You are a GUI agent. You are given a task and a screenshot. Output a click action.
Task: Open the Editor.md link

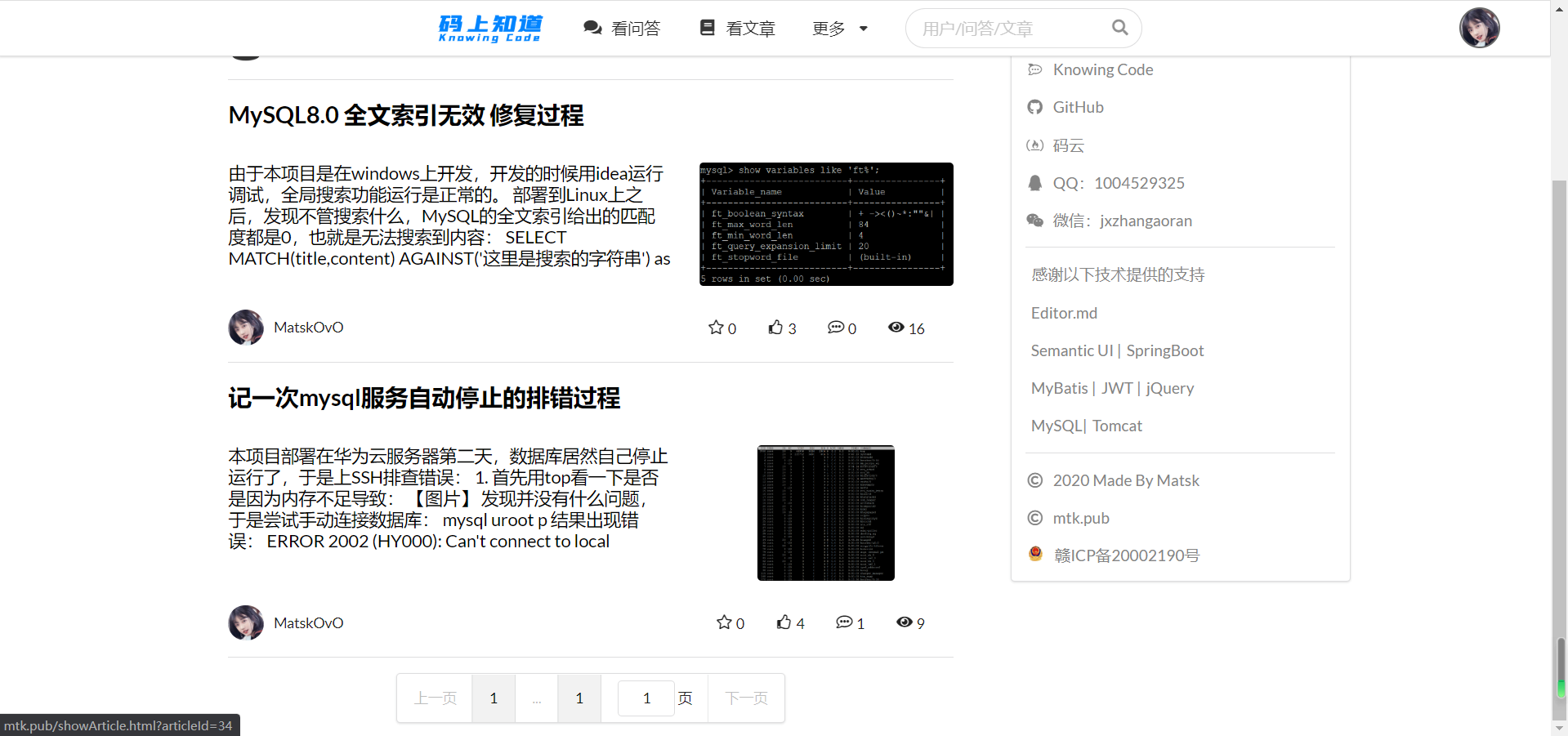pos(1063,312)
